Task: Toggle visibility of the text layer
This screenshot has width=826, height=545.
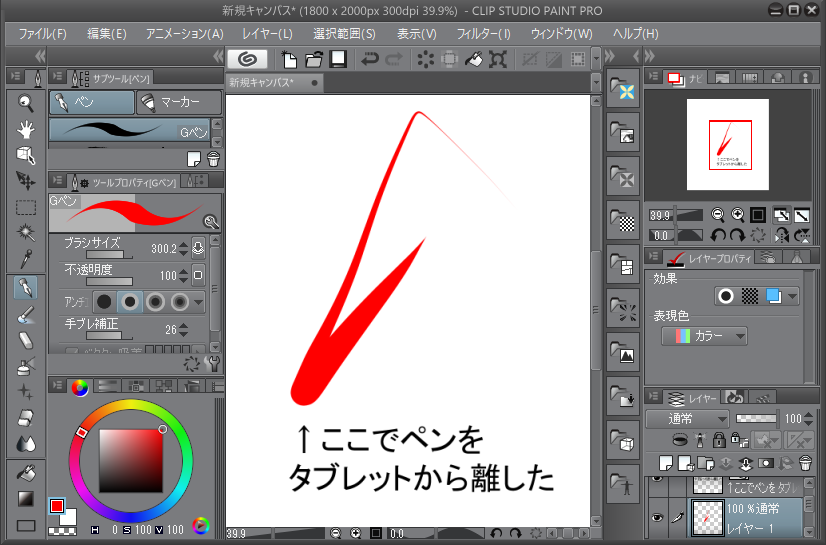Action: coord(657,482)
